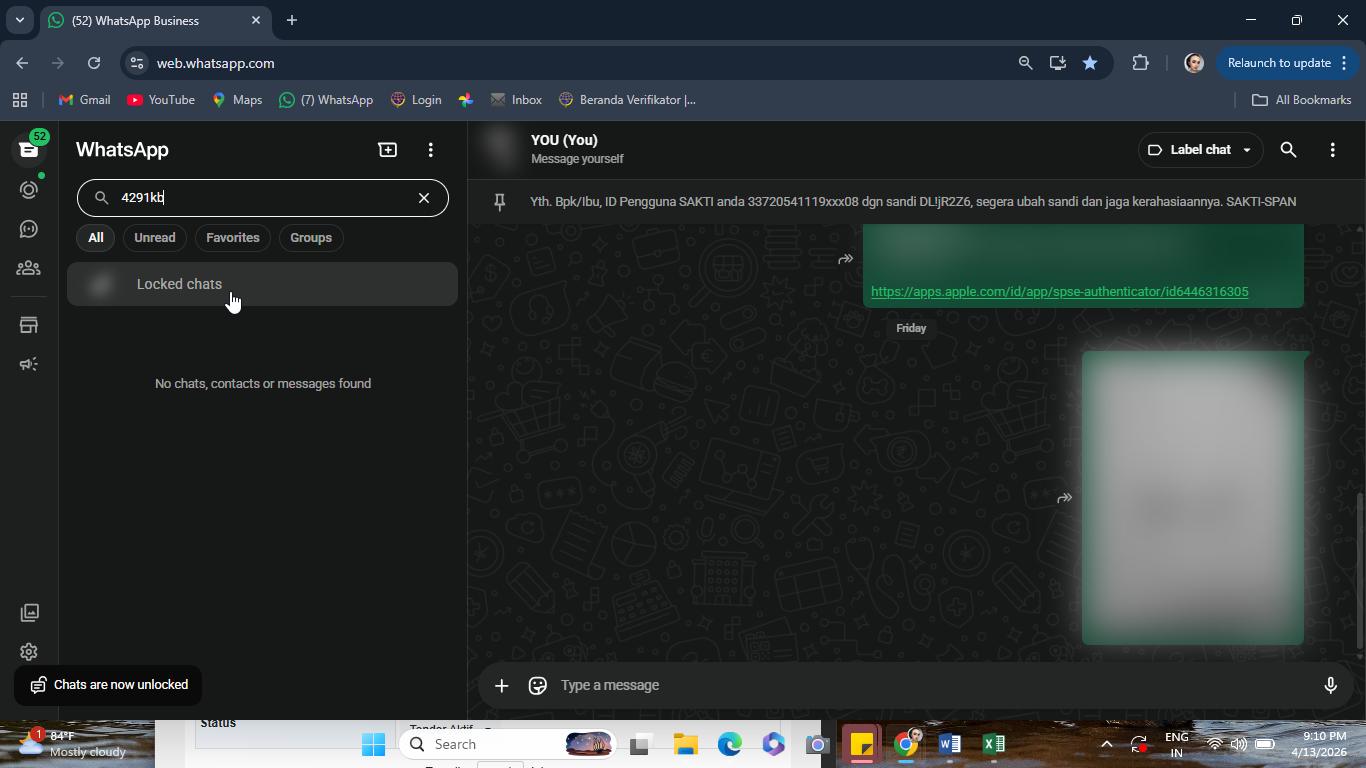This screenshot has height=768, width=1366.
Task: Open the Gmail bookmark
Action: pyautogui.click(x=85, y=100)
